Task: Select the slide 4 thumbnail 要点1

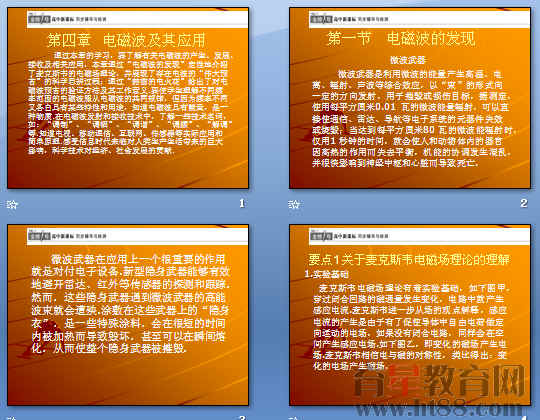Action: (x=410, y=315)
